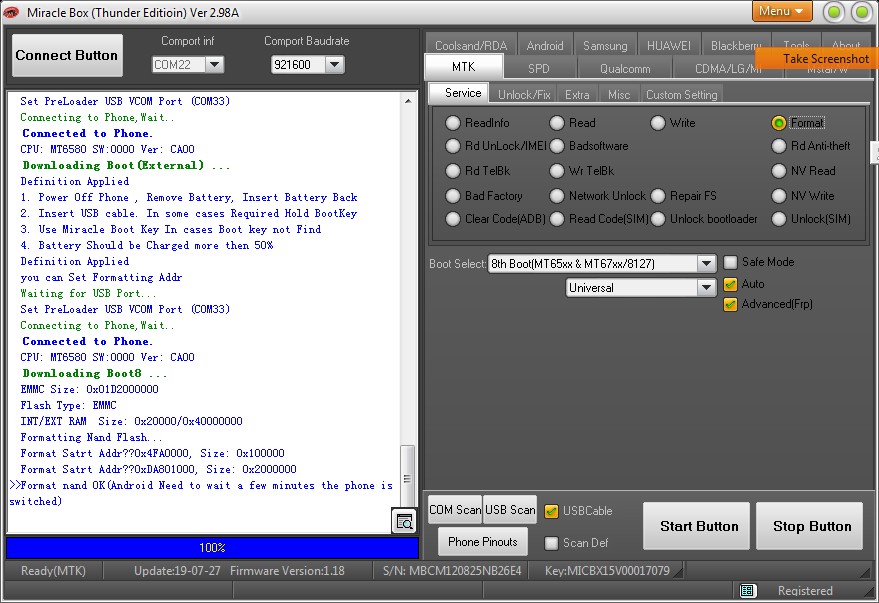Viewport: 879px width, 603px height.
Task: Click the log search magnifier icon
Action: point(404,521)
